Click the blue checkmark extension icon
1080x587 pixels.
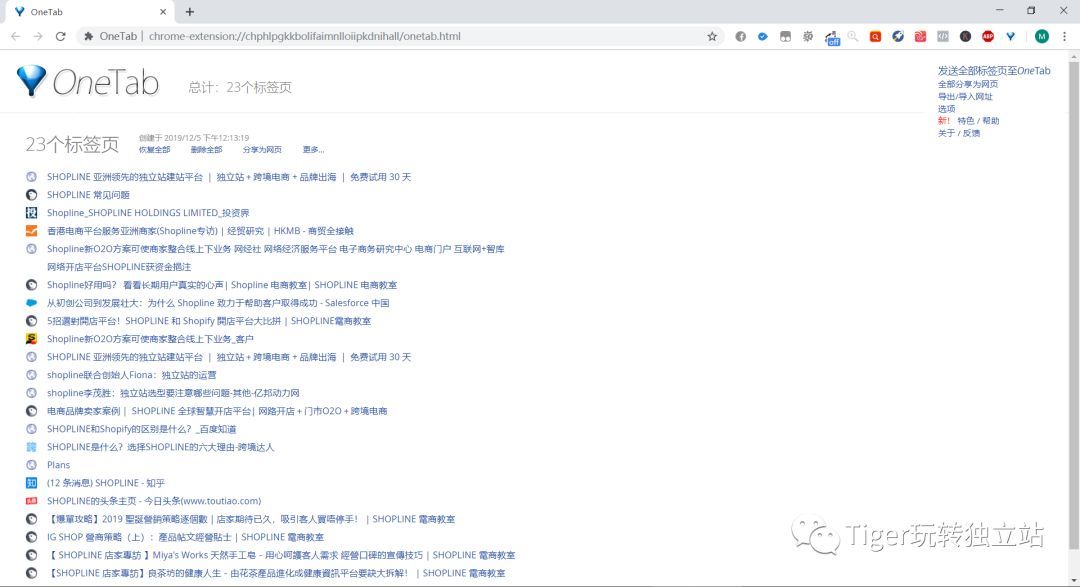(x=762, y=37)
